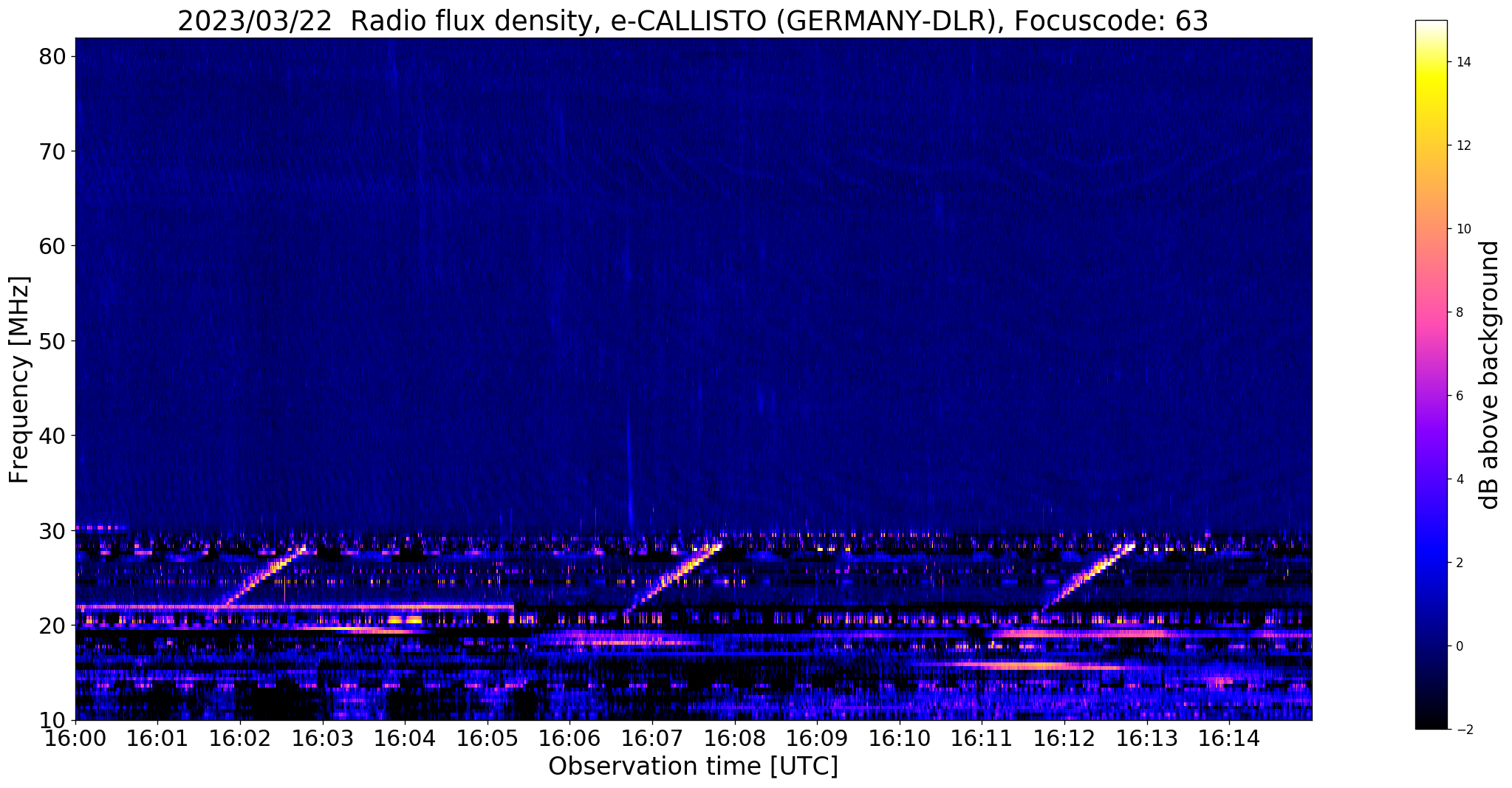Click the 'Observation time [UTC]' x-axis label
The height and width of the screenshot is (788, 1512).
(693, 767)
